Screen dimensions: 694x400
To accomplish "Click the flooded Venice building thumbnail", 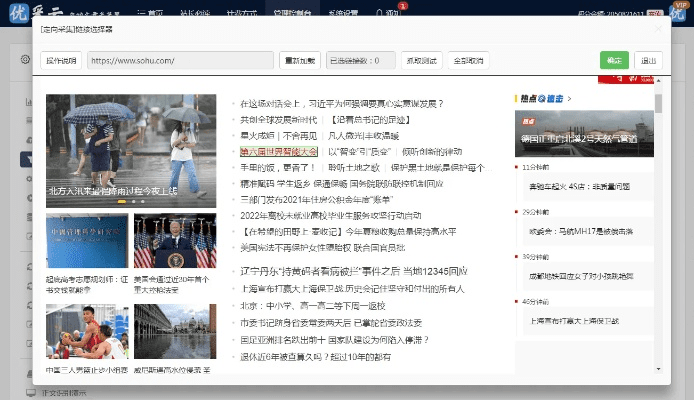I will point(175,331).
